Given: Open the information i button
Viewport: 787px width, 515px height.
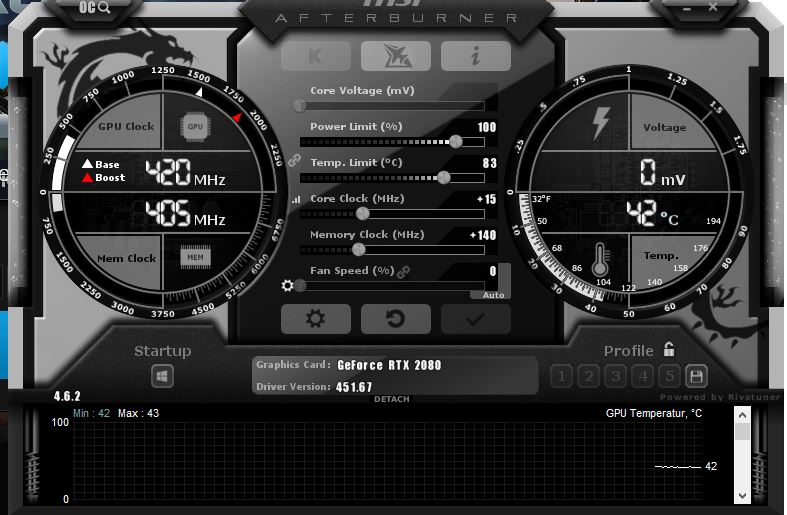Looking at the screenshot, I should pyautogui.click(x=476, y=56).
